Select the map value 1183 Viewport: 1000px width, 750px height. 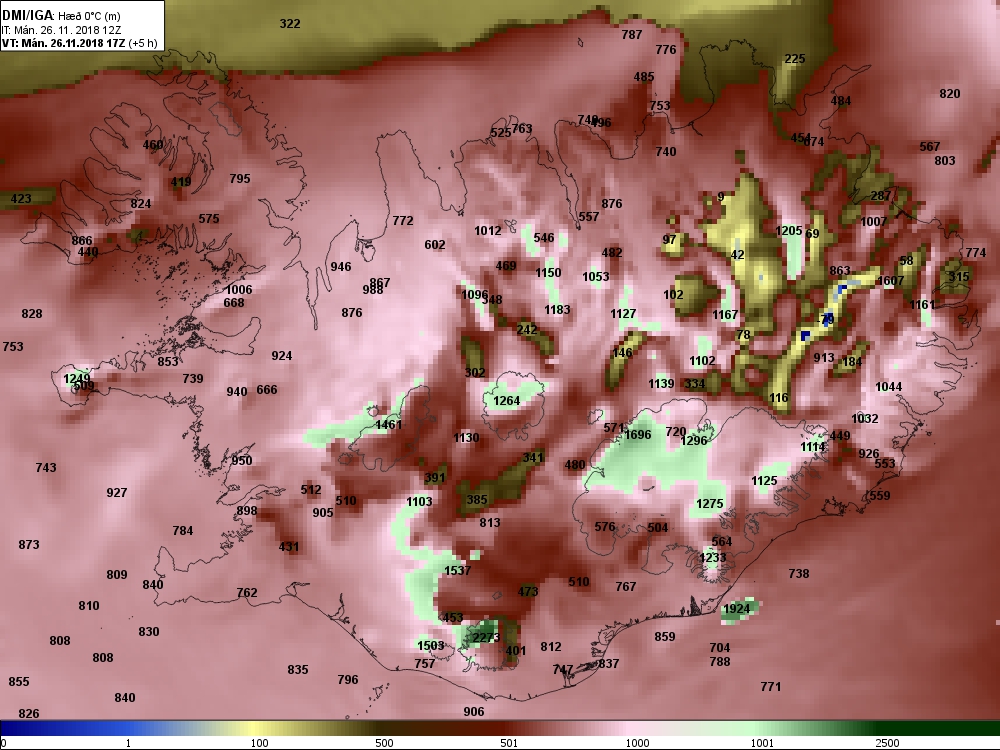[557, 309]
